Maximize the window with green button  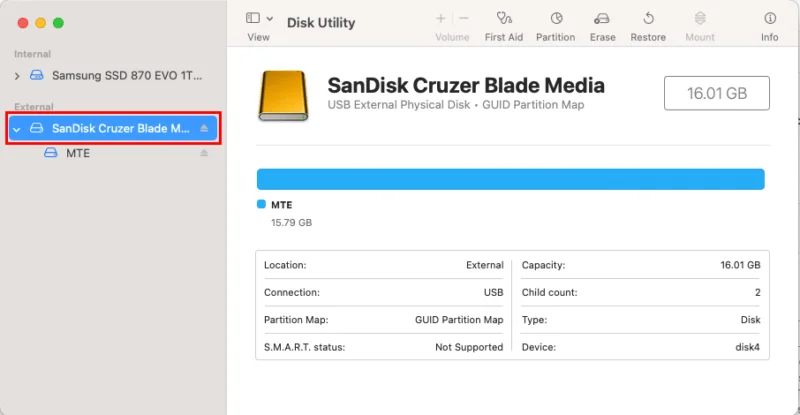(59, 23)
